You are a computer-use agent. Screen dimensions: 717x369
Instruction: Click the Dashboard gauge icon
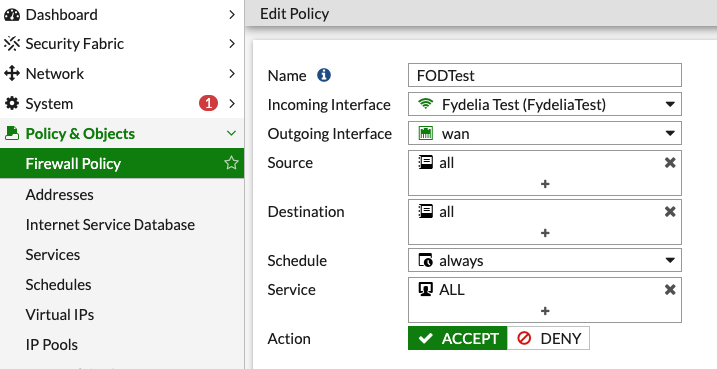click(x=12, y=15)
